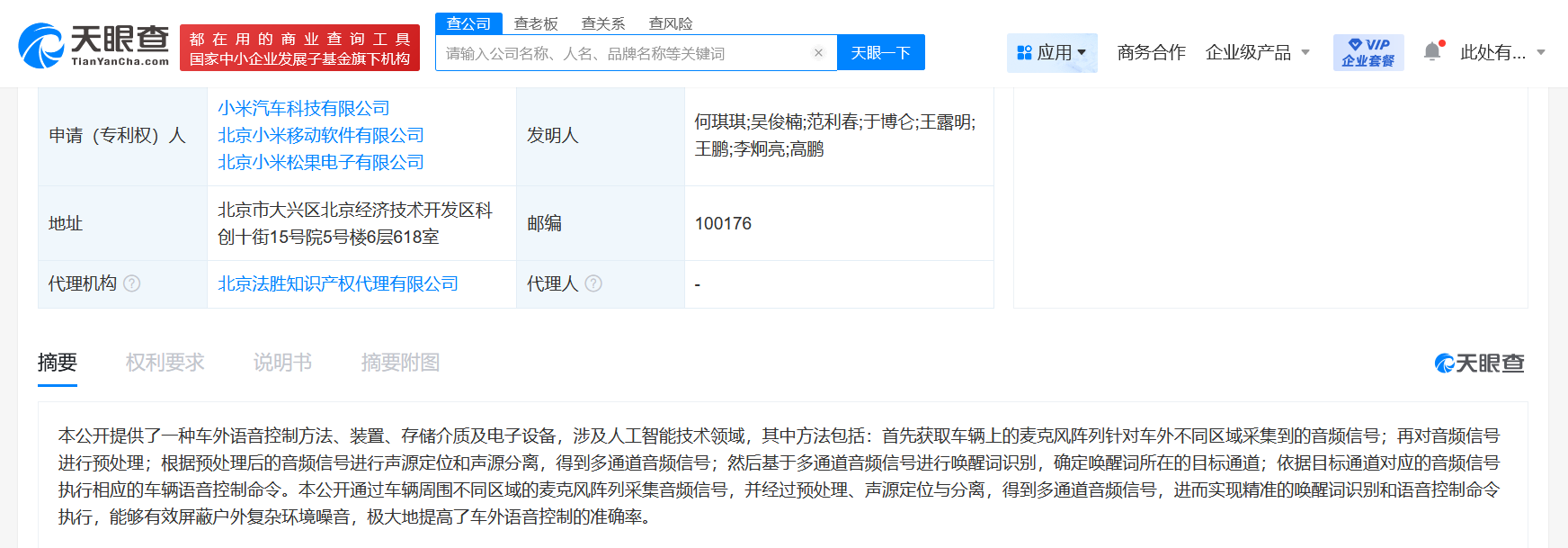Screen dimensions: 1568x548
Task: Click the 邮编 label cell
Action: tap(601, 223)
